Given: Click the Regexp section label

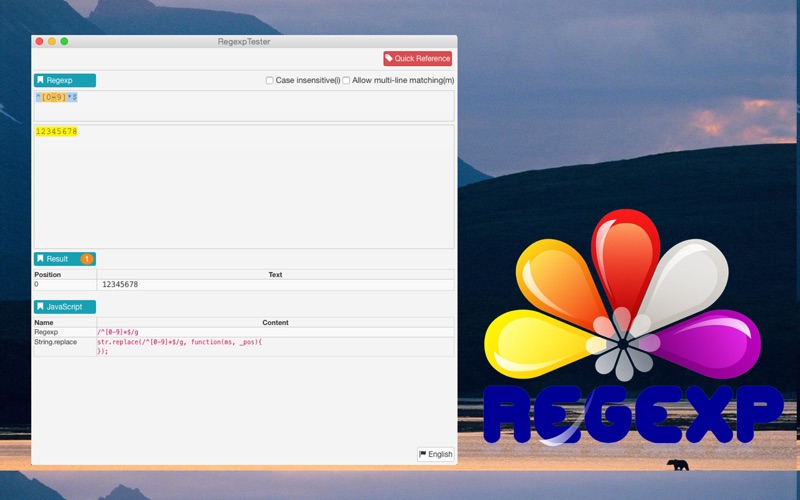Looking at the screenshot, I should (65, 80).
